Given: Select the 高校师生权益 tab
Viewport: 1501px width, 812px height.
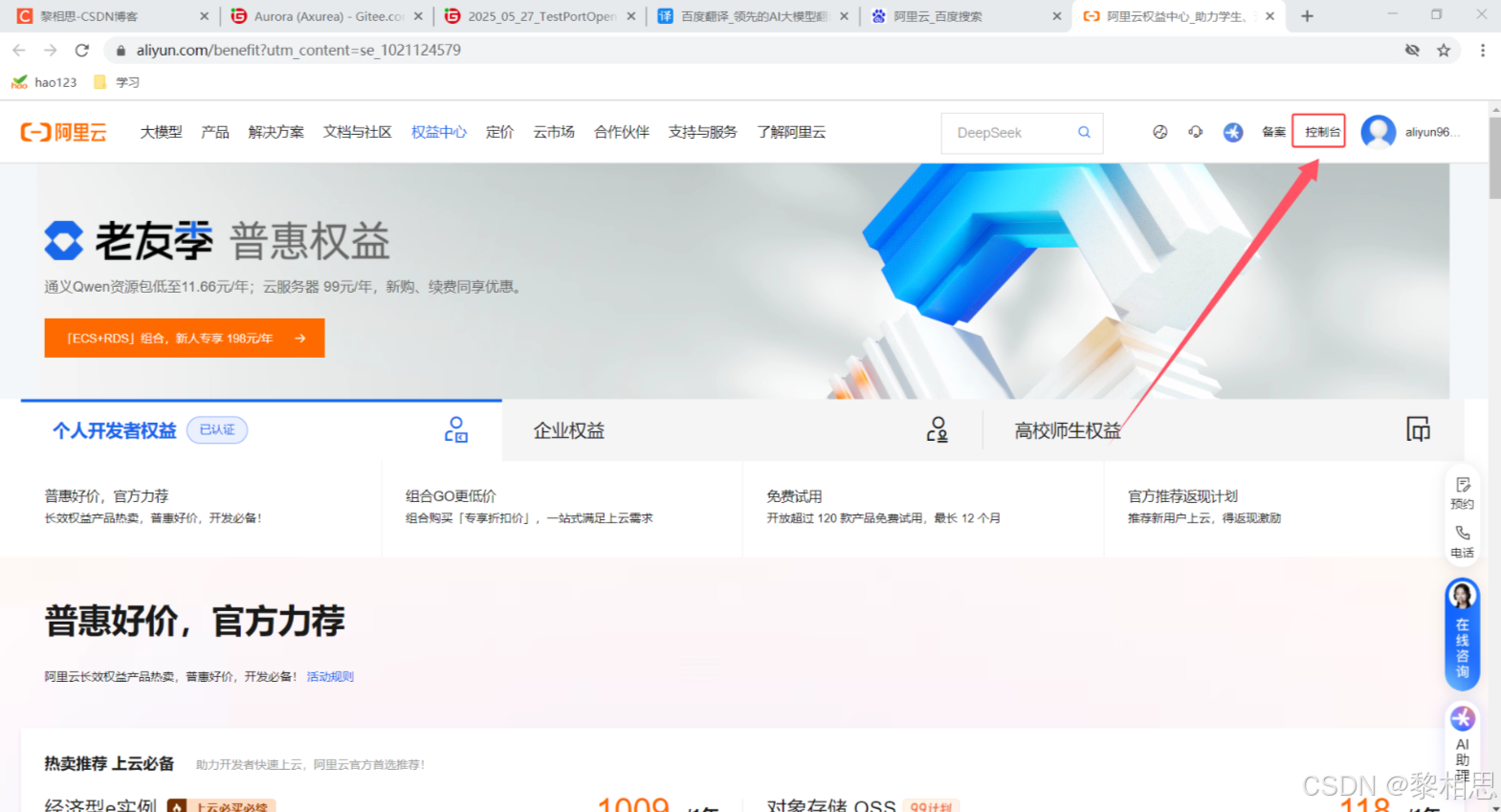Looking at the screenshot, I should tap(1224, 430).
